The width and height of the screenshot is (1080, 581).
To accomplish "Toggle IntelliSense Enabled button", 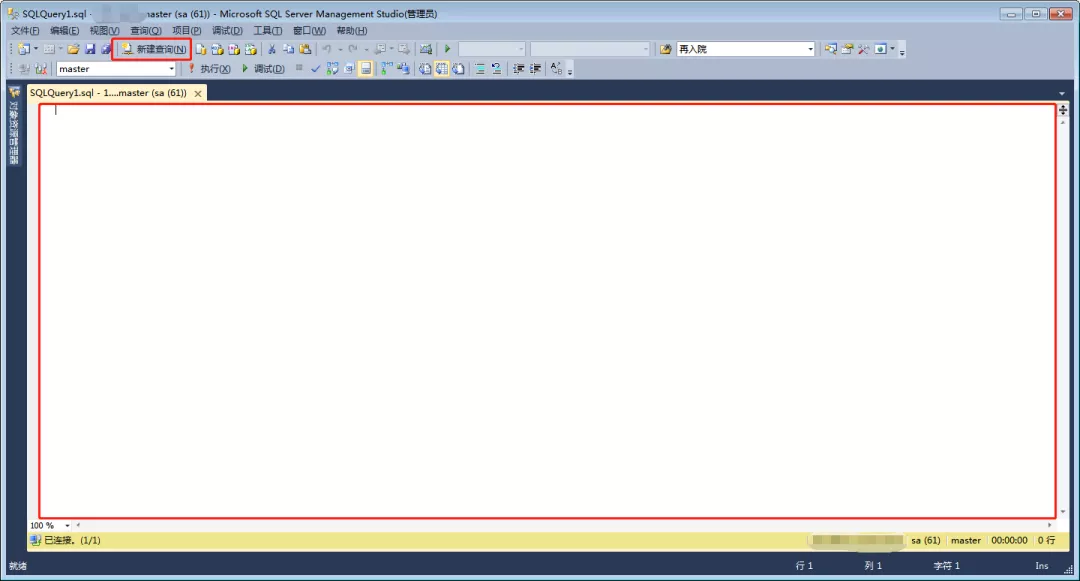I will 366,69.
